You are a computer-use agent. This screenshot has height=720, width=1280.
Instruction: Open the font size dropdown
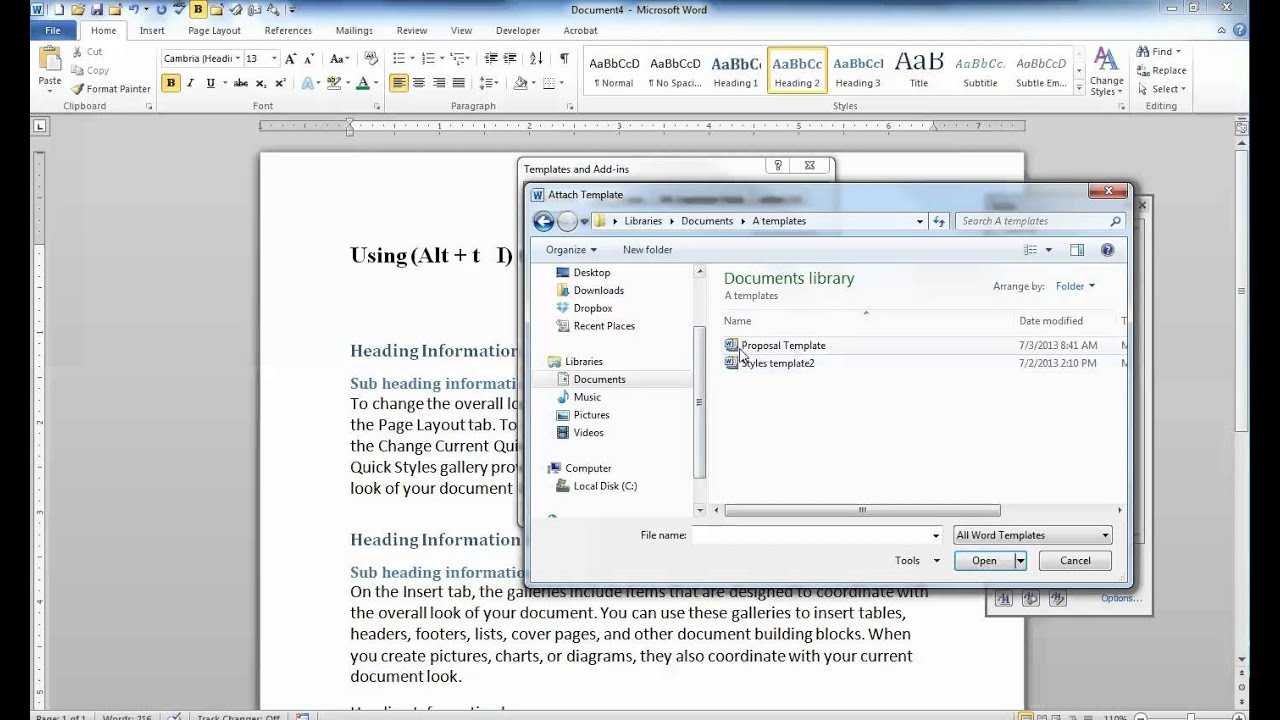[275, 58]
